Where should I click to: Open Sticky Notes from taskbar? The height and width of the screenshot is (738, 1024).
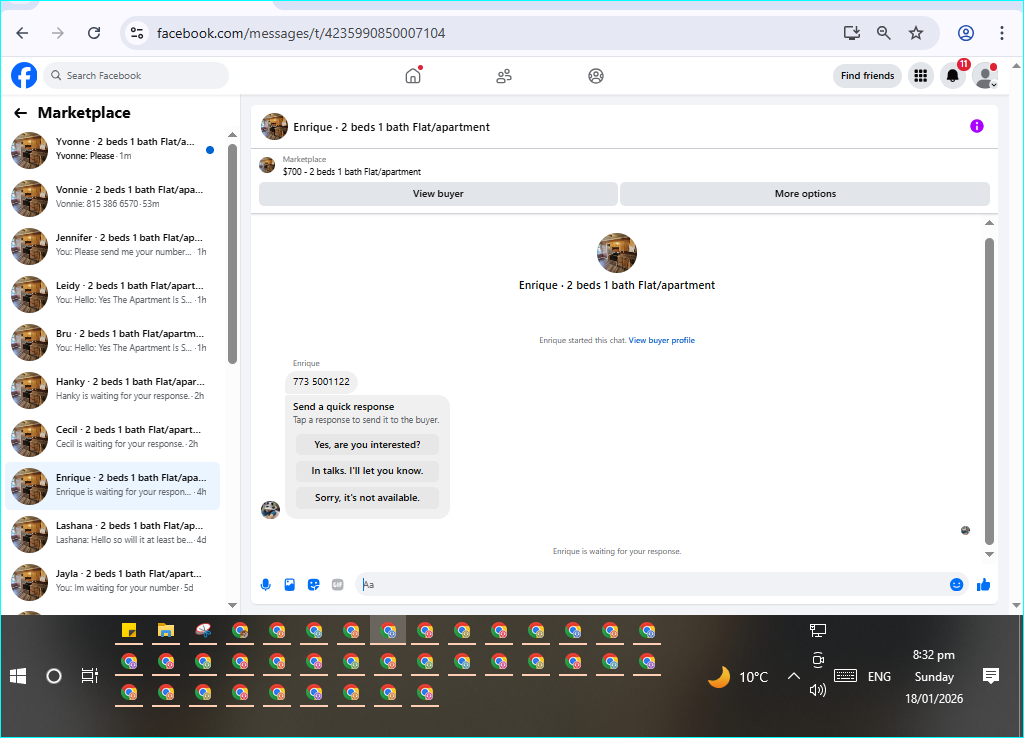click(x=129, y=630)
